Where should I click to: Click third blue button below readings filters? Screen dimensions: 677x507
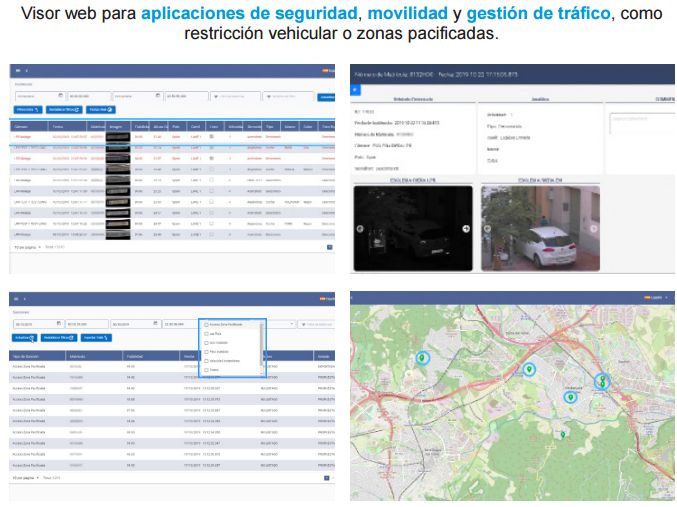coord(101,110)
